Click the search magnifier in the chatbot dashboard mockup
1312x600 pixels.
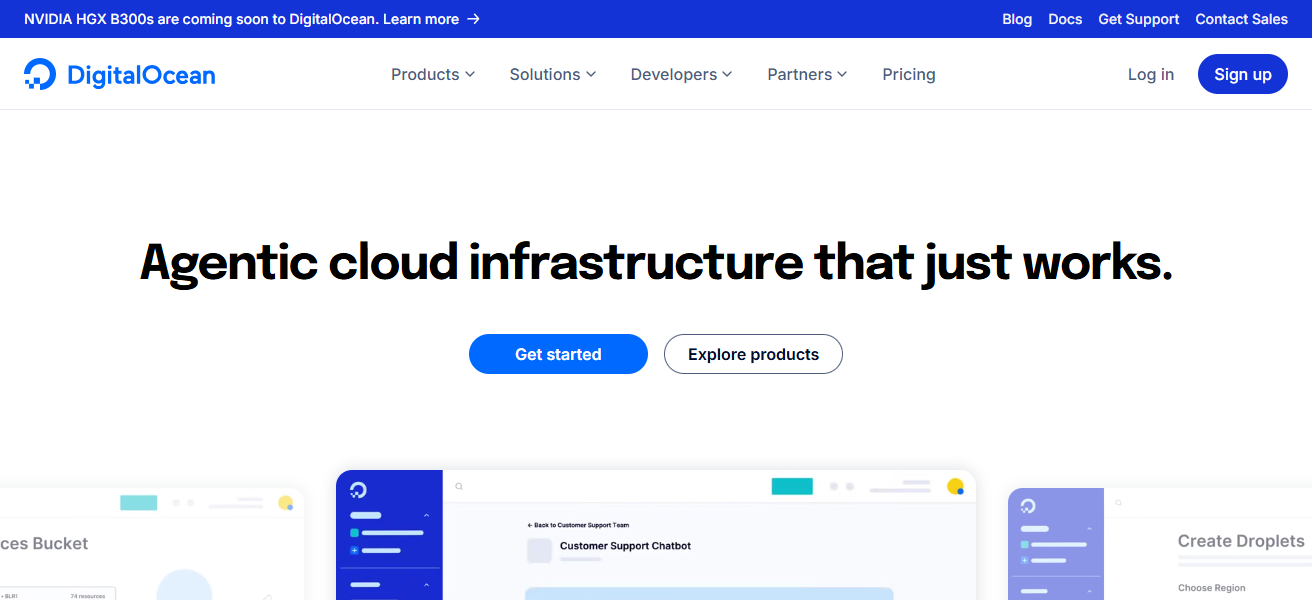[459, 487]
